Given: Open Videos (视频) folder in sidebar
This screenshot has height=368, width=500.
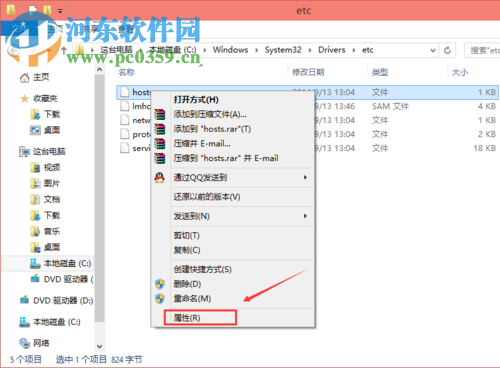Looking at the screenshot, I should click(52, 167).
